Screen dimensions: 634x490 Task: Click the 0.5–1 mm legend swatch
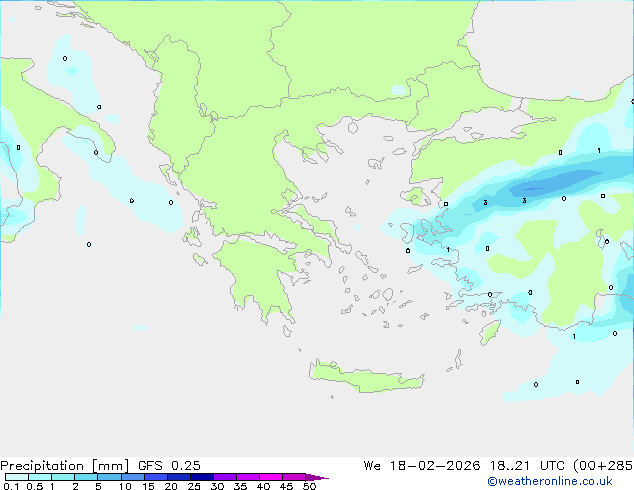click(40, 477)
